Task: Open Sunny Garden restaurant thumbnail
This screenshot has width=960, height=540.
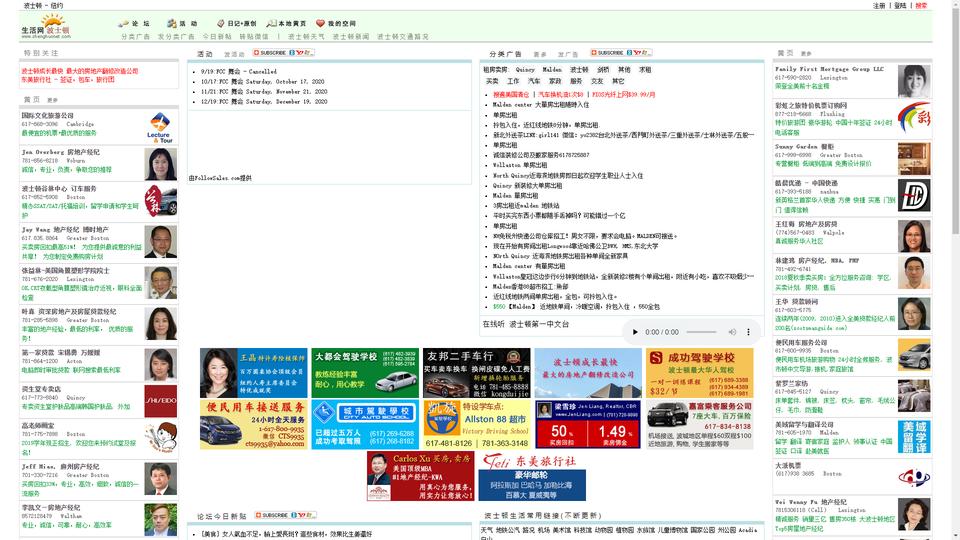Action: [914, 159]
